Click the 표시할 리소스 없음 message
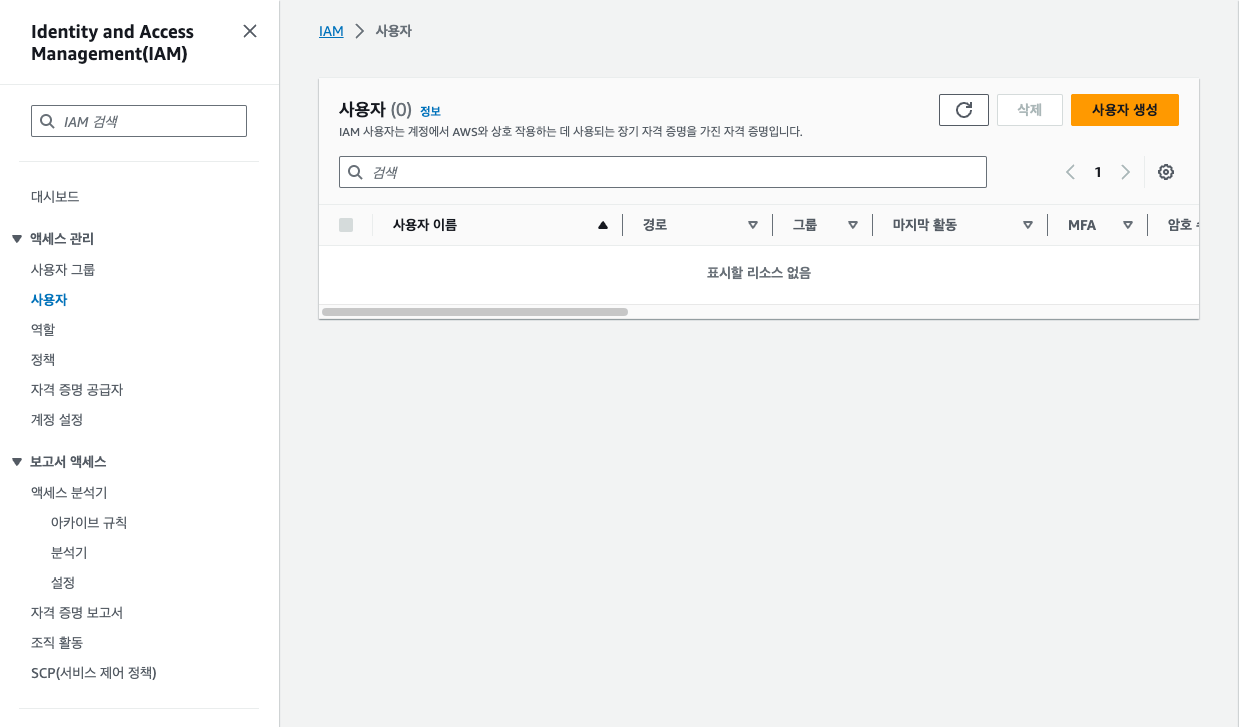Viewport: 1241px width, 727px height. pos(759,273)
